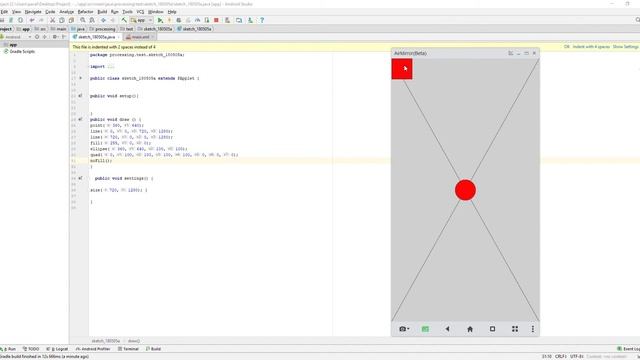
Task: Click the CRLF line separator in status bar
Action: [560, 356]
